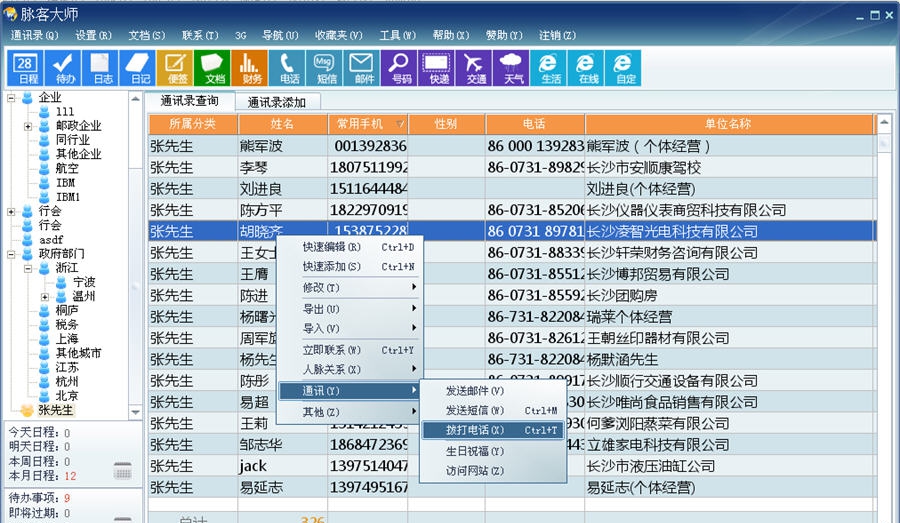This screenshot has height=523, width=900.
Task: Switch to the 通讯录添加 tab
Action: point(277,102)
